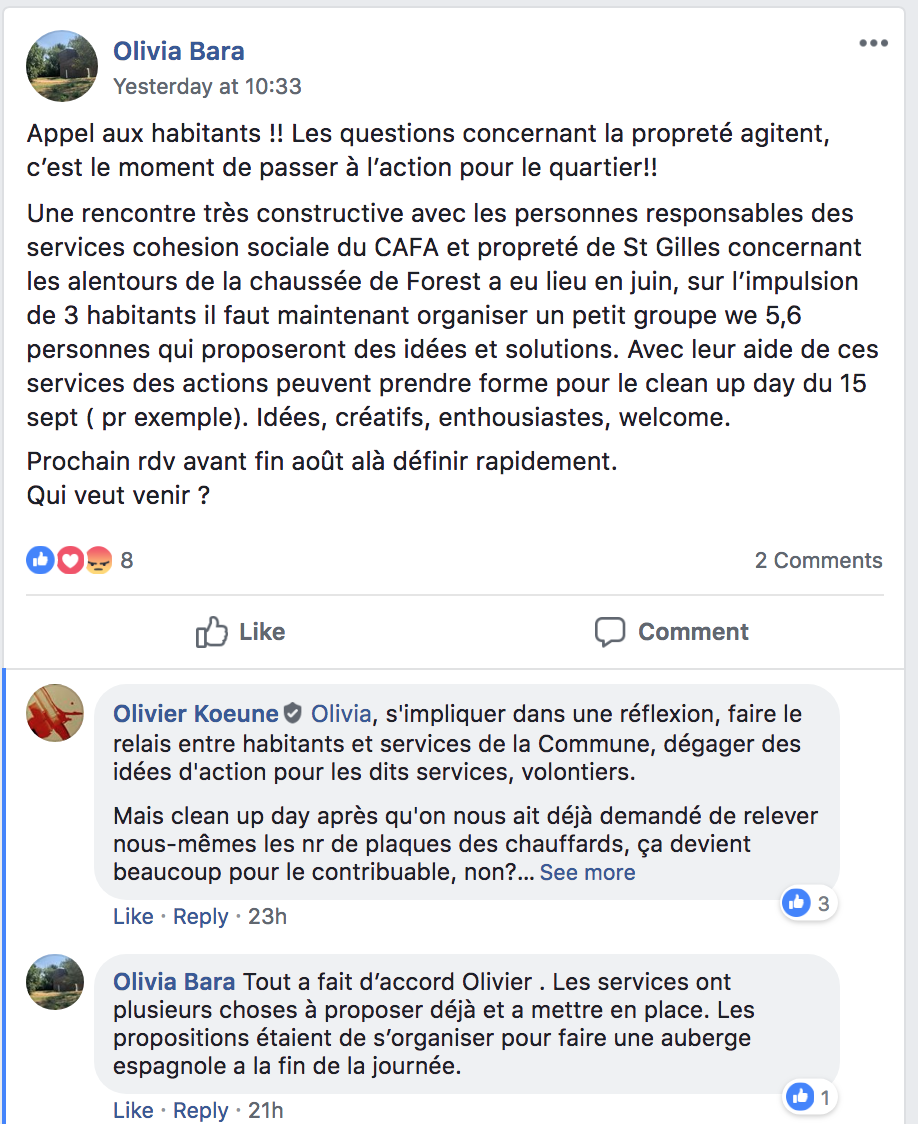This screenshot has height=1124, width=918.
Task: Open the three-dot post options menu
Action: [x=873, y=44]
